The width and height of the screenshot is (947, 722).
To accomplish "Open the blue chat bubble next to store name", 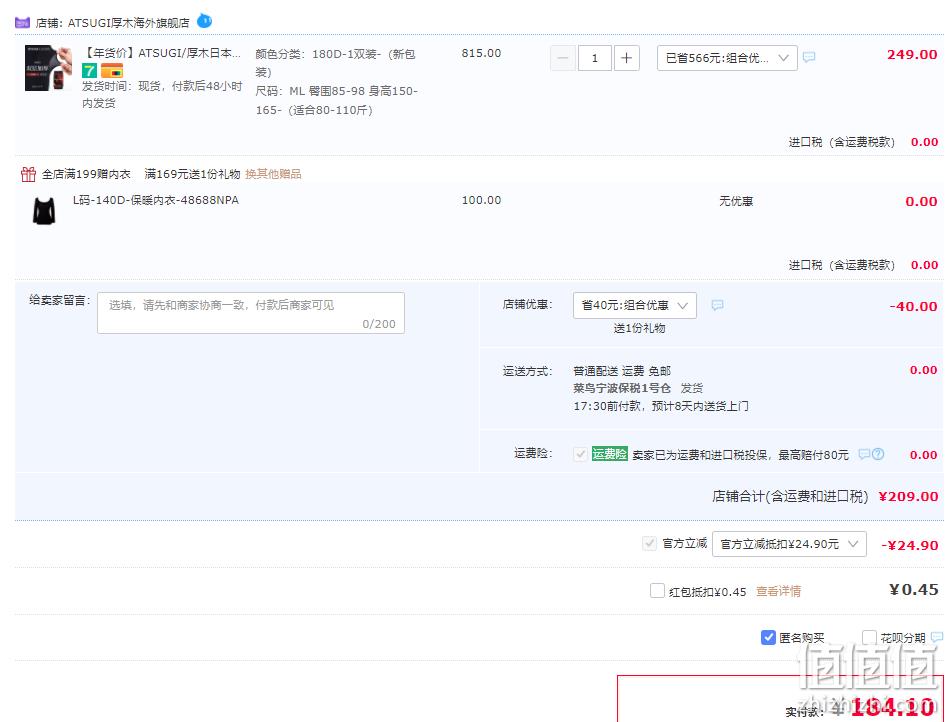I will (x=205, y=21).
